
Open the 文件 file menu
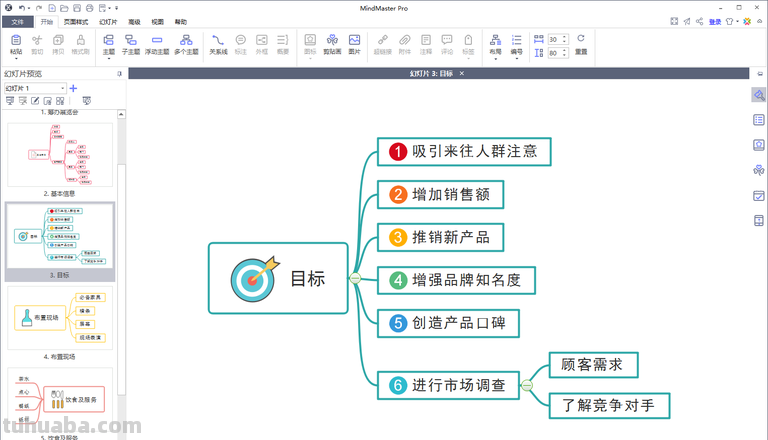coord(18,22)
